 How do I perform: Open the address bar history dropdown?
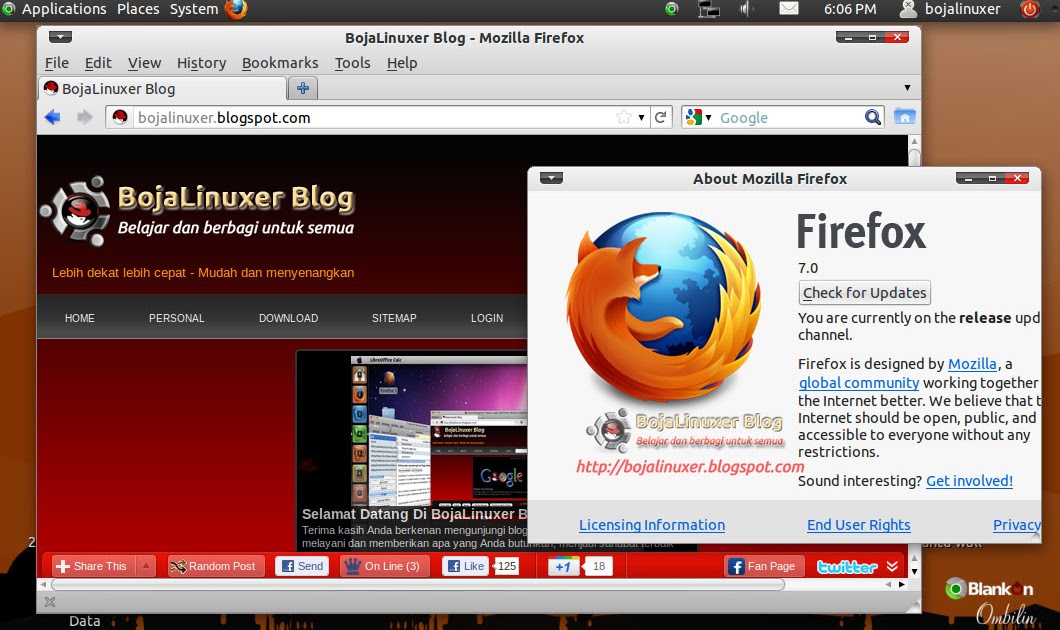click(641, 118)
